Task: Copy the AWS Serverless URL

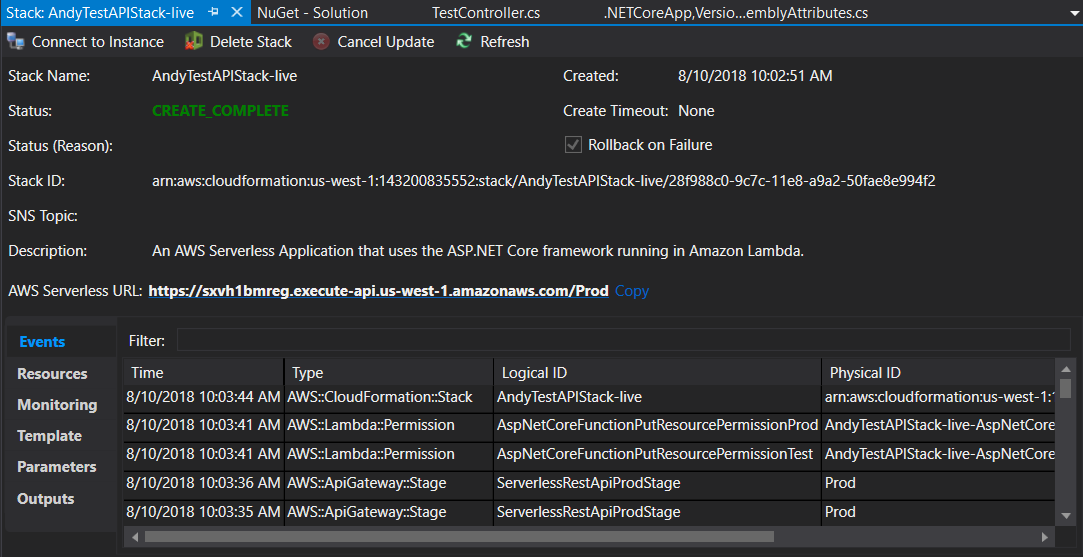Action: 632,291
